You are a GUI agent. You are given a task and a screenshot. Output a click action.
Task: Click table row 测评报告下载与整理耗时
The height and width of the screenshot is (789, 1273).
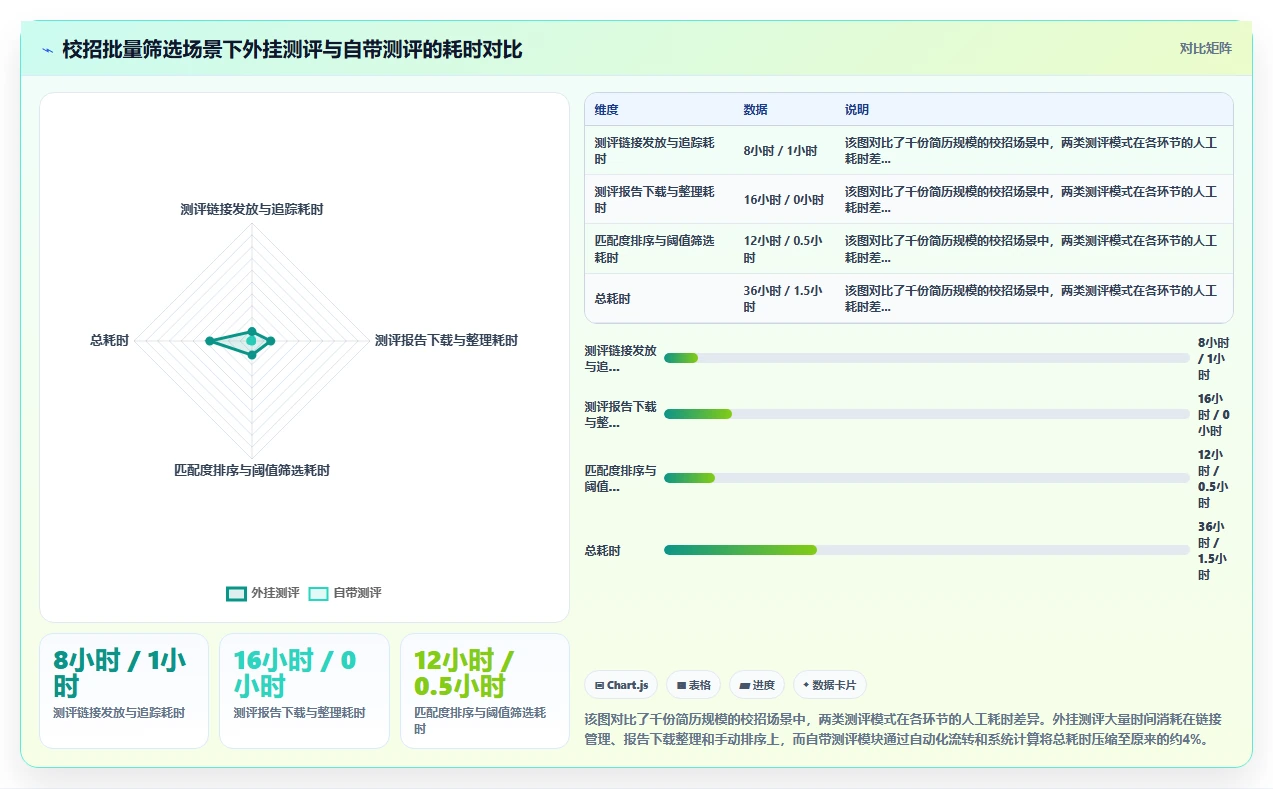[908, 200]
